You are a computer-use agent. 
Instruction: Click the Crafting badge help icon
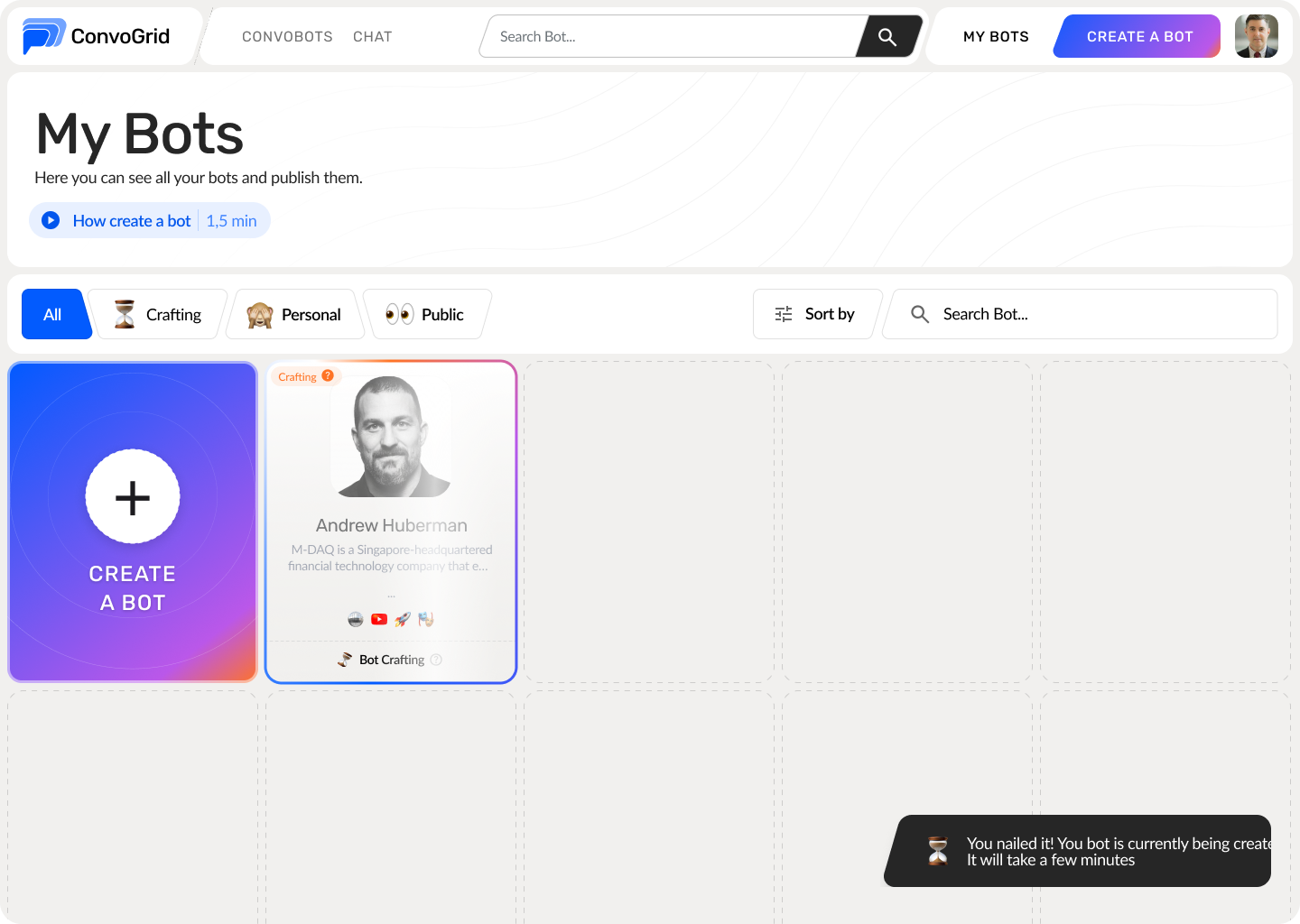[x=328, y=376]
